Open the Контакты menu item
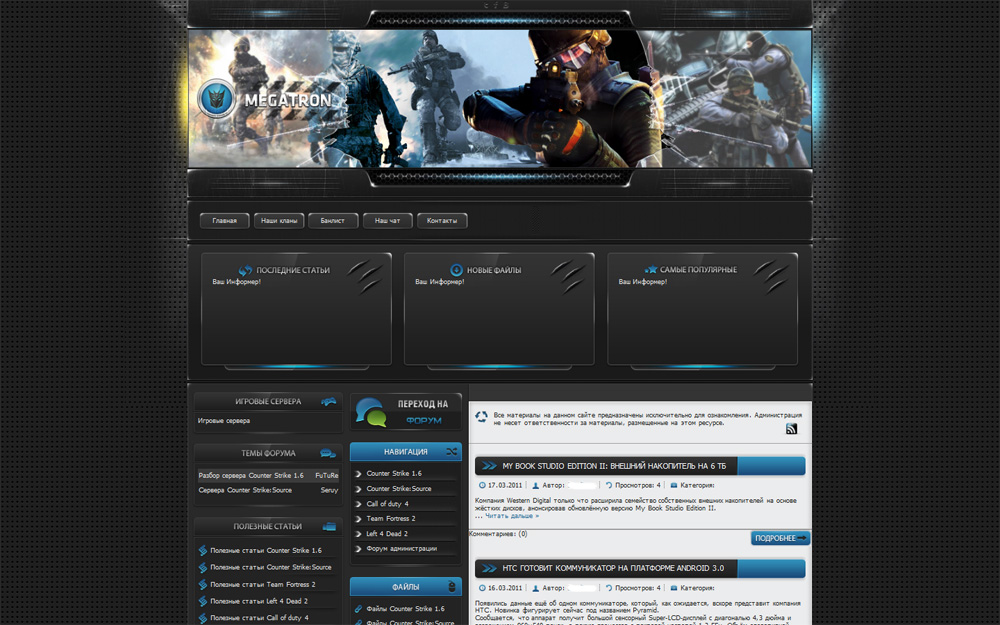Image resolution: width=1000 pixels, height=625 pixels. (x=442, y=221)
